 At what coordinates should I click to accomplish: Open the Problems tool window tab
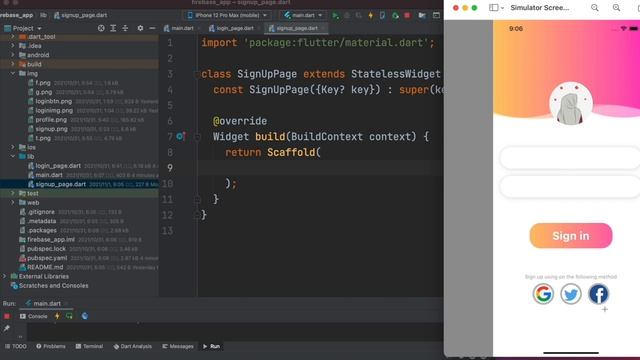[51, 346]
